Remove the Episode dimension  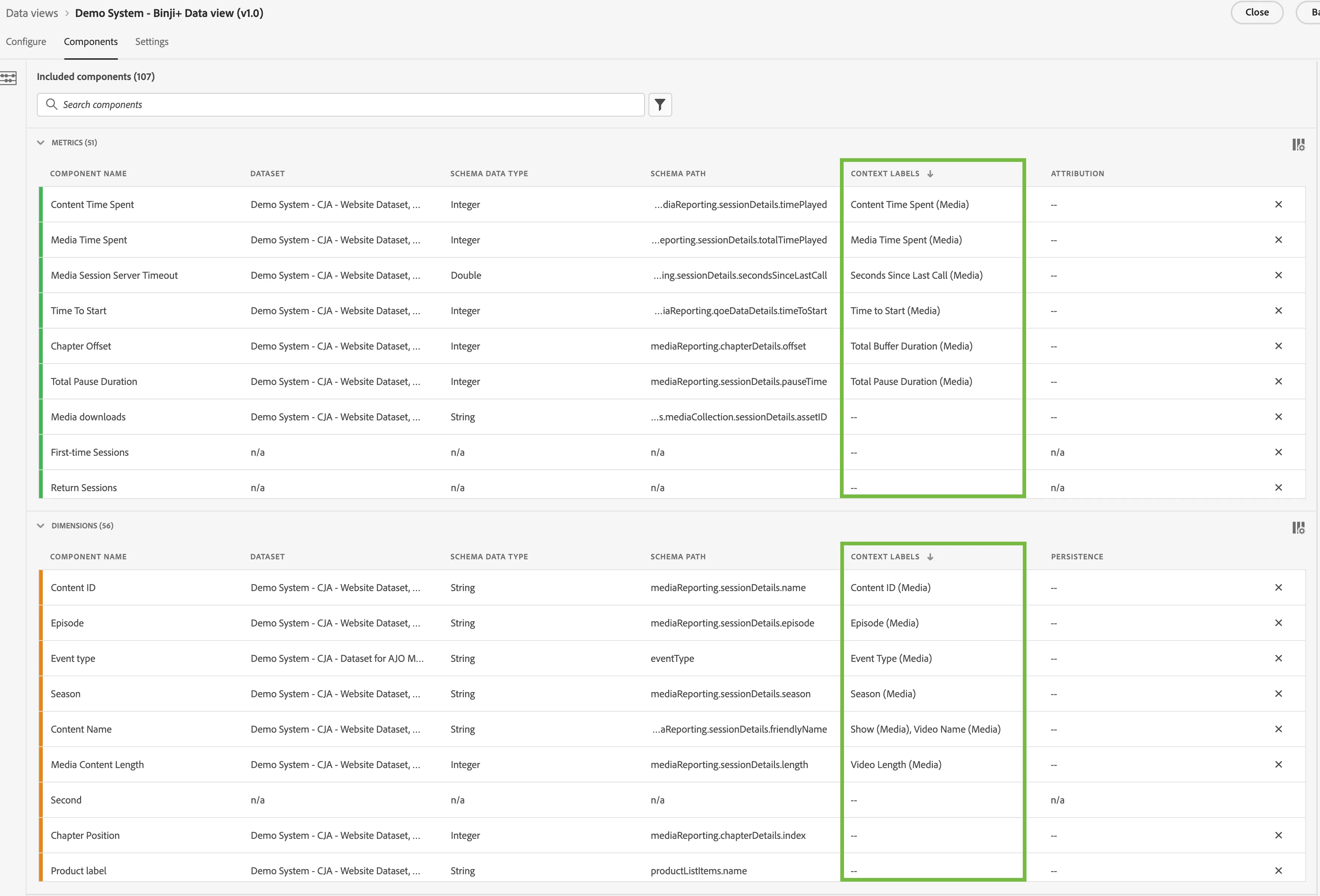tap(1279, 623)
